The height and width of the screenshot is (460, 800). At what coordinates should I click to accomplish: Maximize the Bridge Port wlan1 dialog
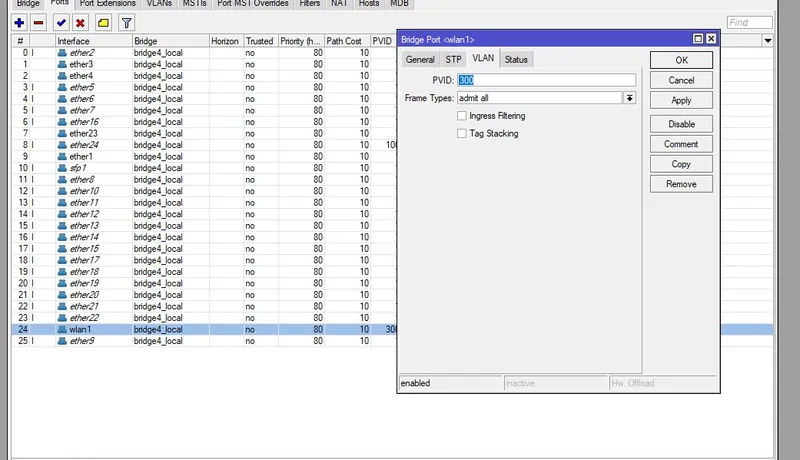click(x=698, y=39)
